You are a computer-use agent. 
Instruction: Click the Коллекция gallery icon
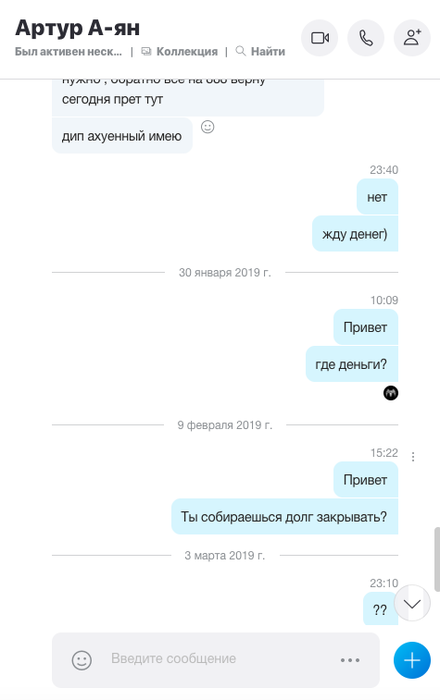pyautogui.click(x=146, y=52)
